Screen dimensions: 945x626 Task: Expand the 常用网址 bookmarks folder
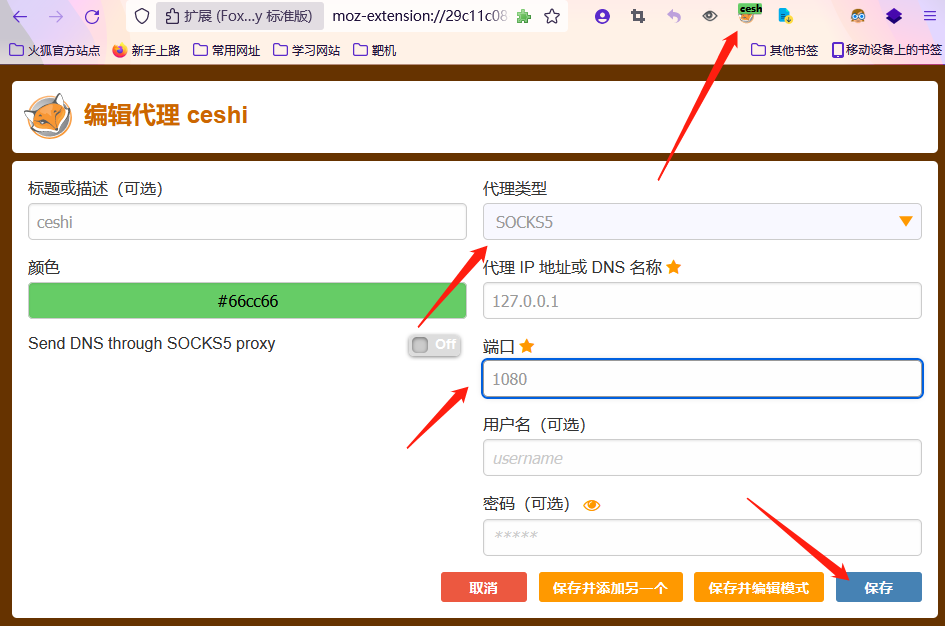[x=226, y=50]
